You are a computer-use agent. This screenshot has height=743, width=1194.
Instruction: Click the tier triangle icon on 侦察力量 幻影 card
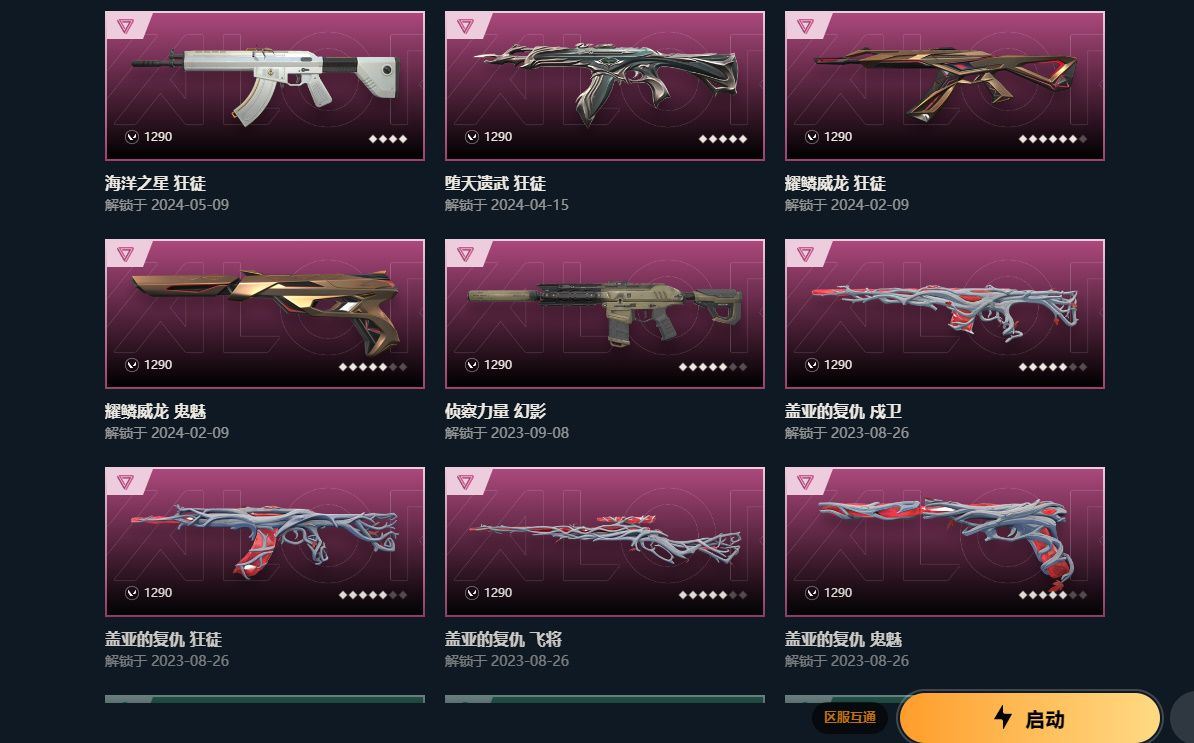465,254
